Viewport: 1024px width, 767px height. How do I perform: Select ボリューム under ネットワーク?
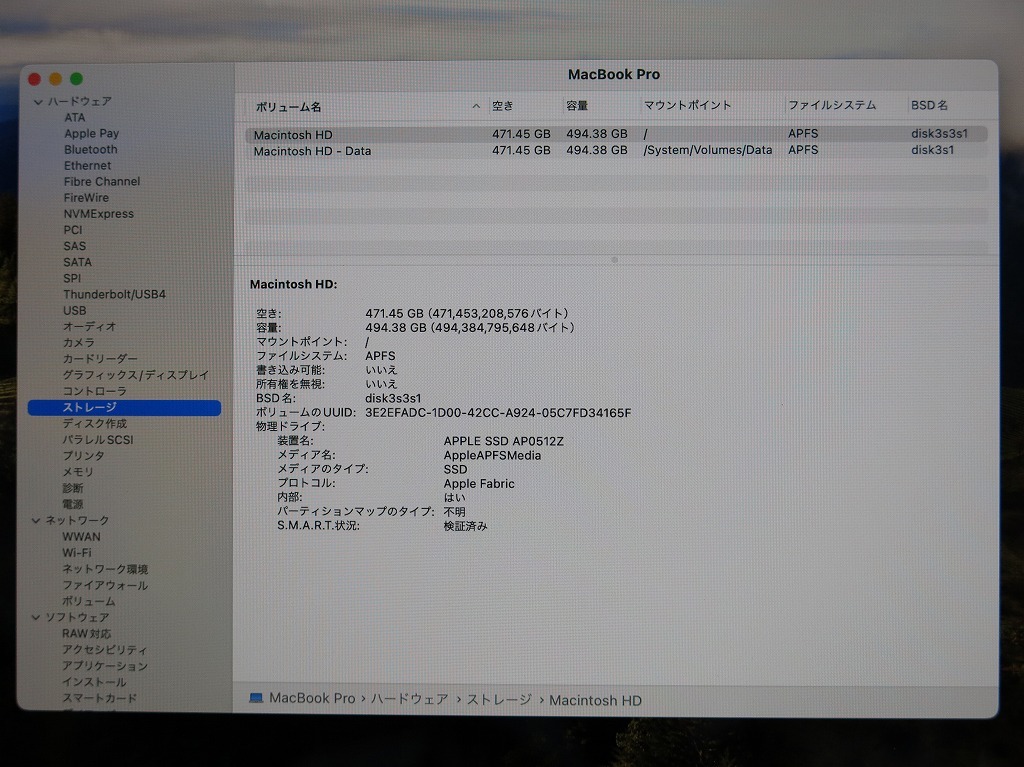pos(88,602)
